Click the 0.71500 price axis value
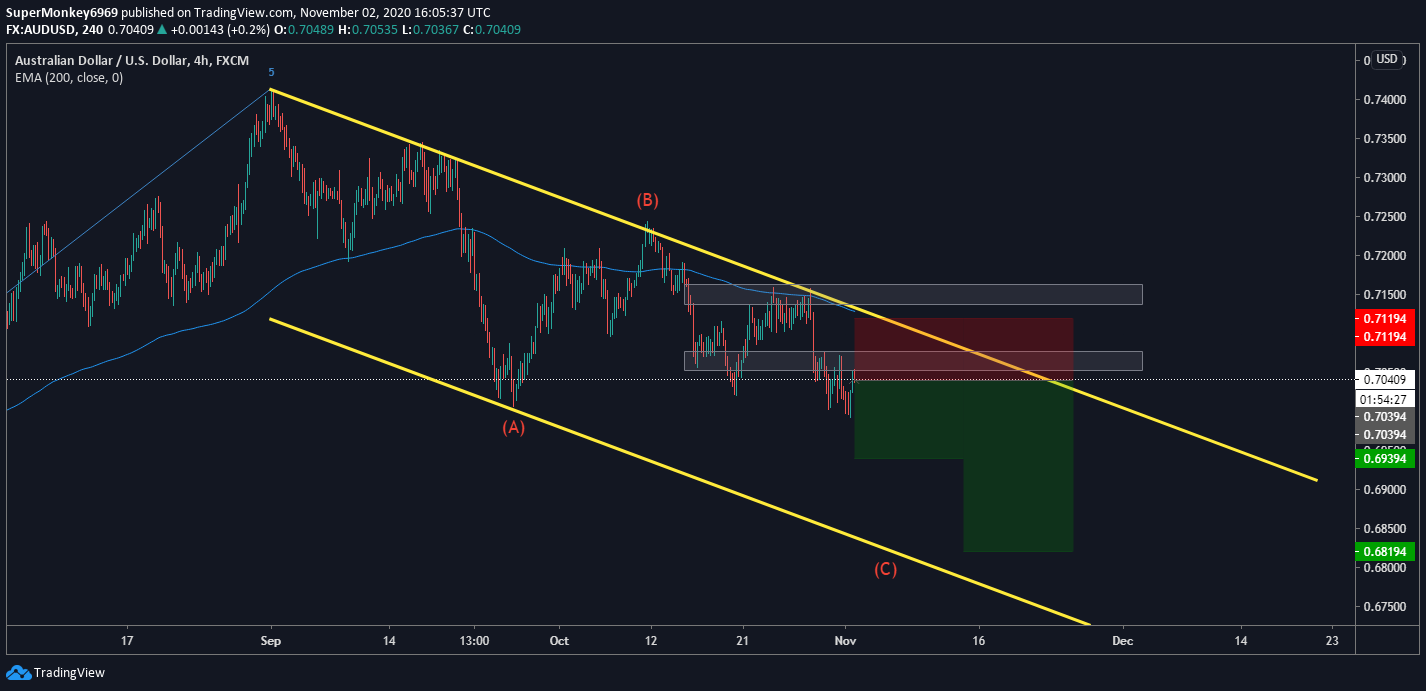1426x691 pixels. (x=1386, y=295)
